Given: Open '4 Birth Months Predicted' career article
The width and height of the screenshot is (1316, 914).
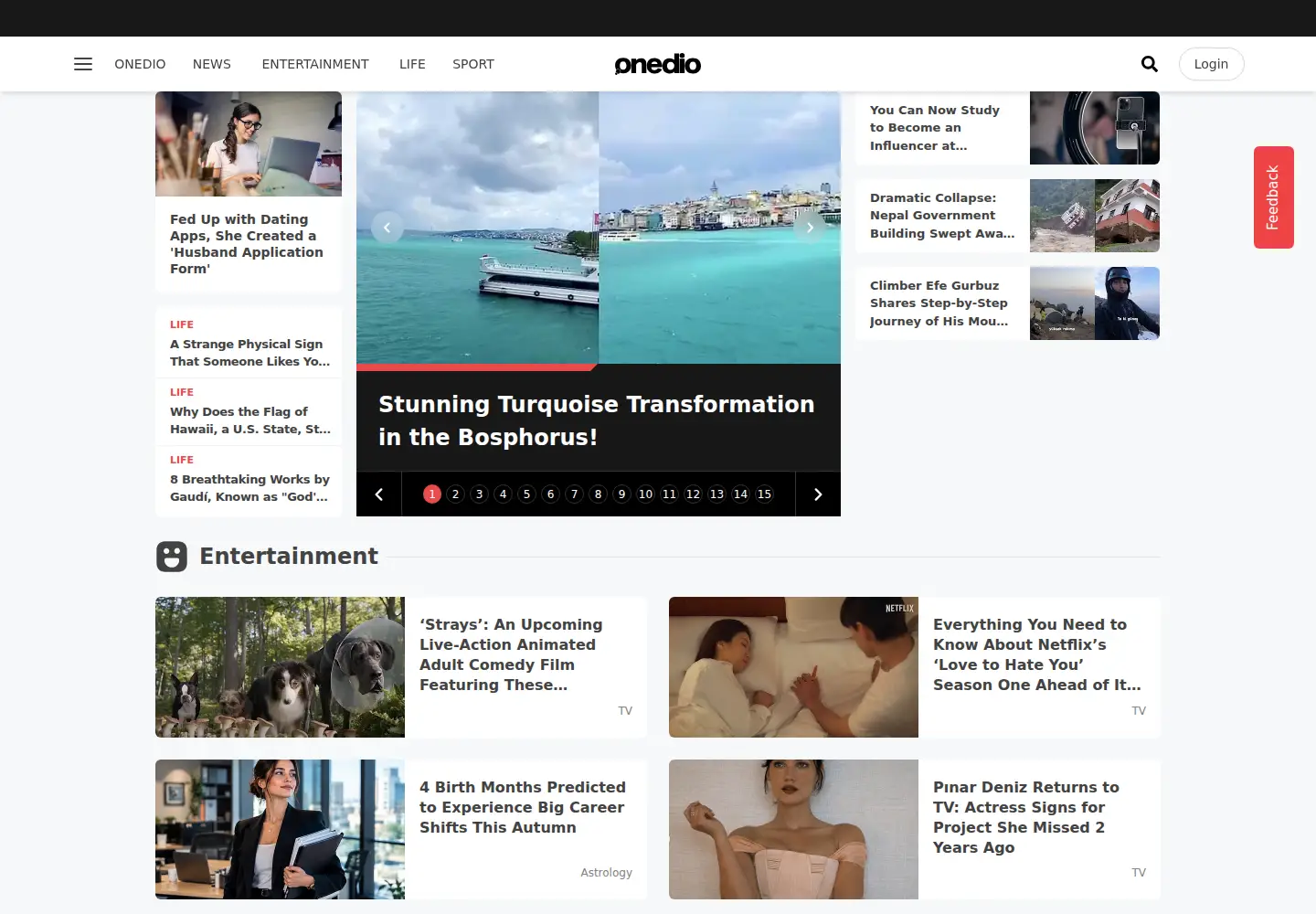Looking at the screenshot, I should click(x=523, y=807).
